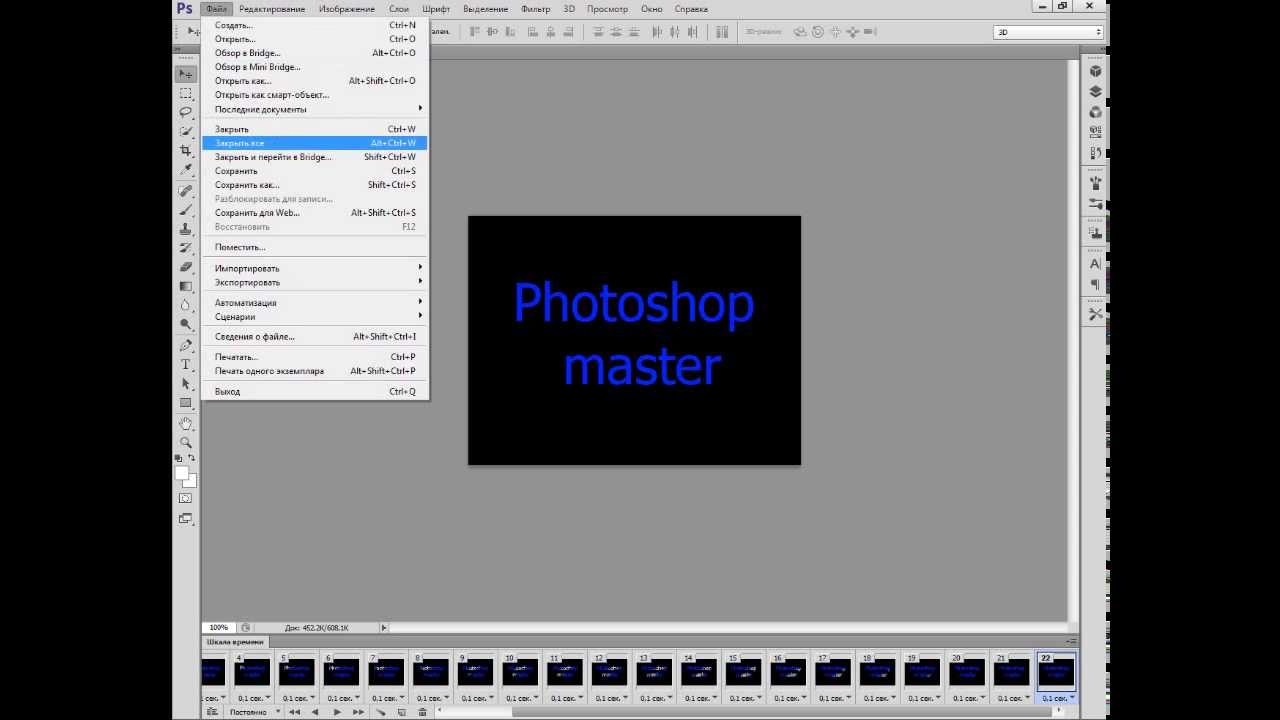Select the Hand tool
This screenshot has width=1280, height=720.
(186, 423)
